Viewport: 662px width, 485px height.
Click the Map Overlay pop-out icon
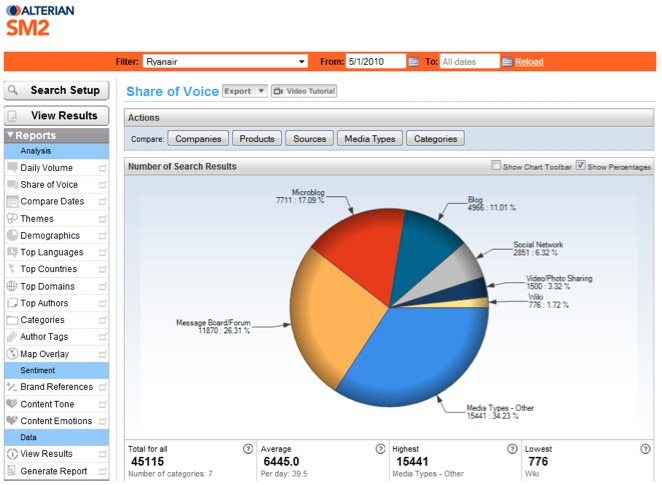click(103, 354)
